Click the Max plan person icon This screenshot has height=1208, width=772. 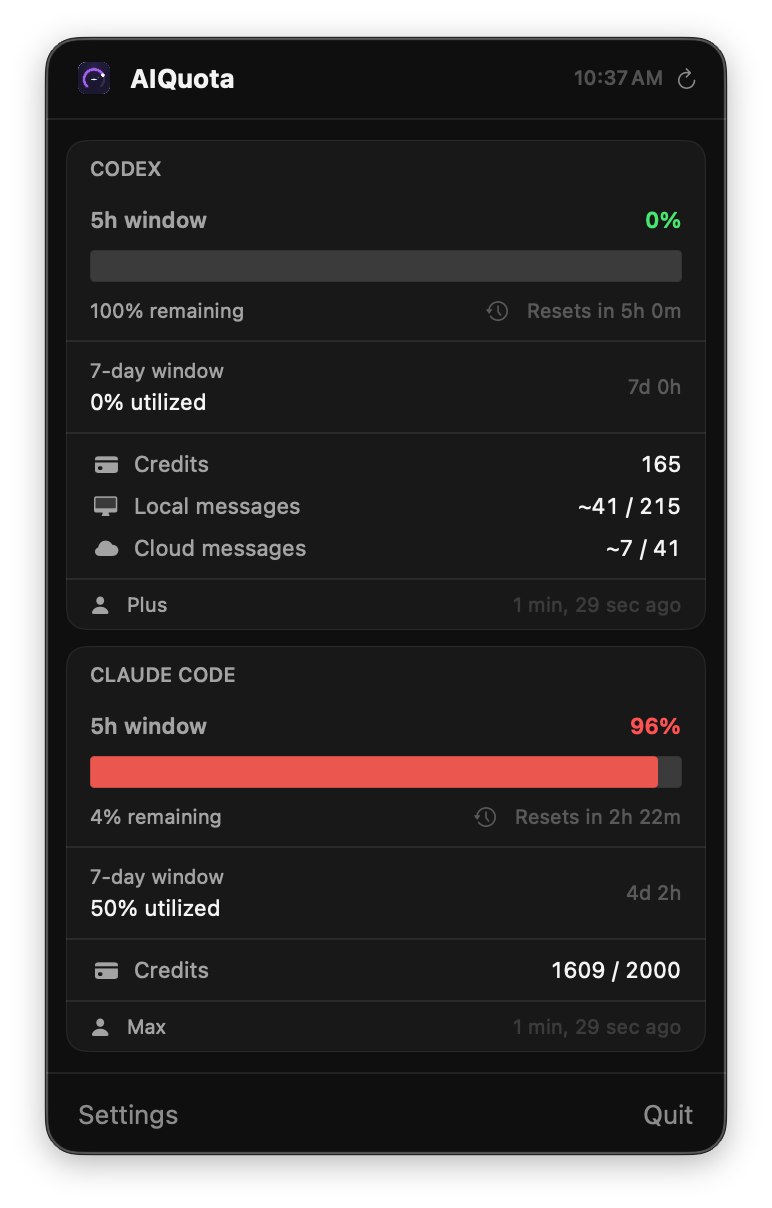[100, 1027]
